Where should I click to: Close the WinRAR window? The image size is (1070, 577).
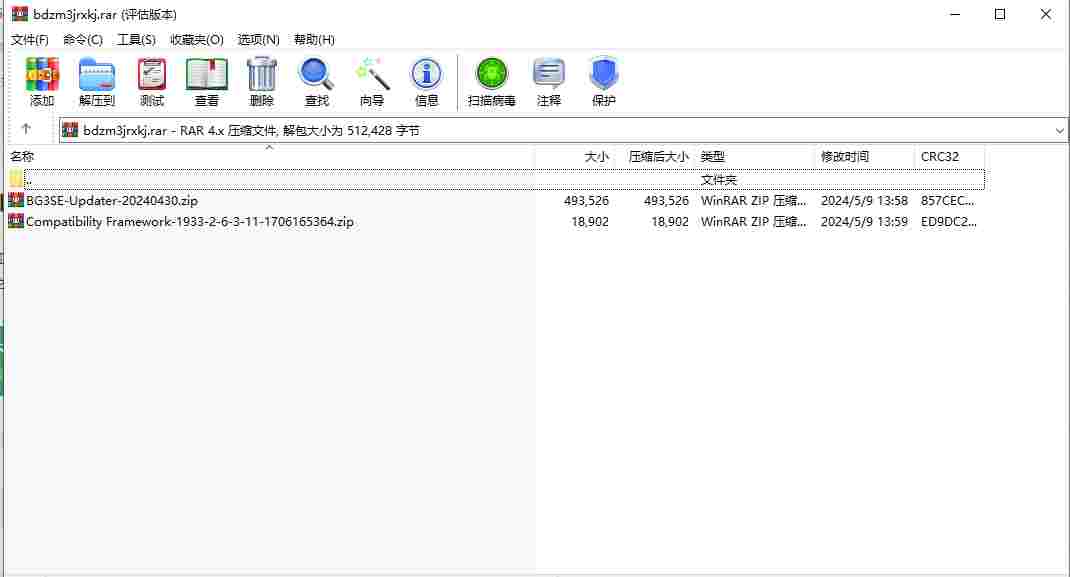[1045, 14]
